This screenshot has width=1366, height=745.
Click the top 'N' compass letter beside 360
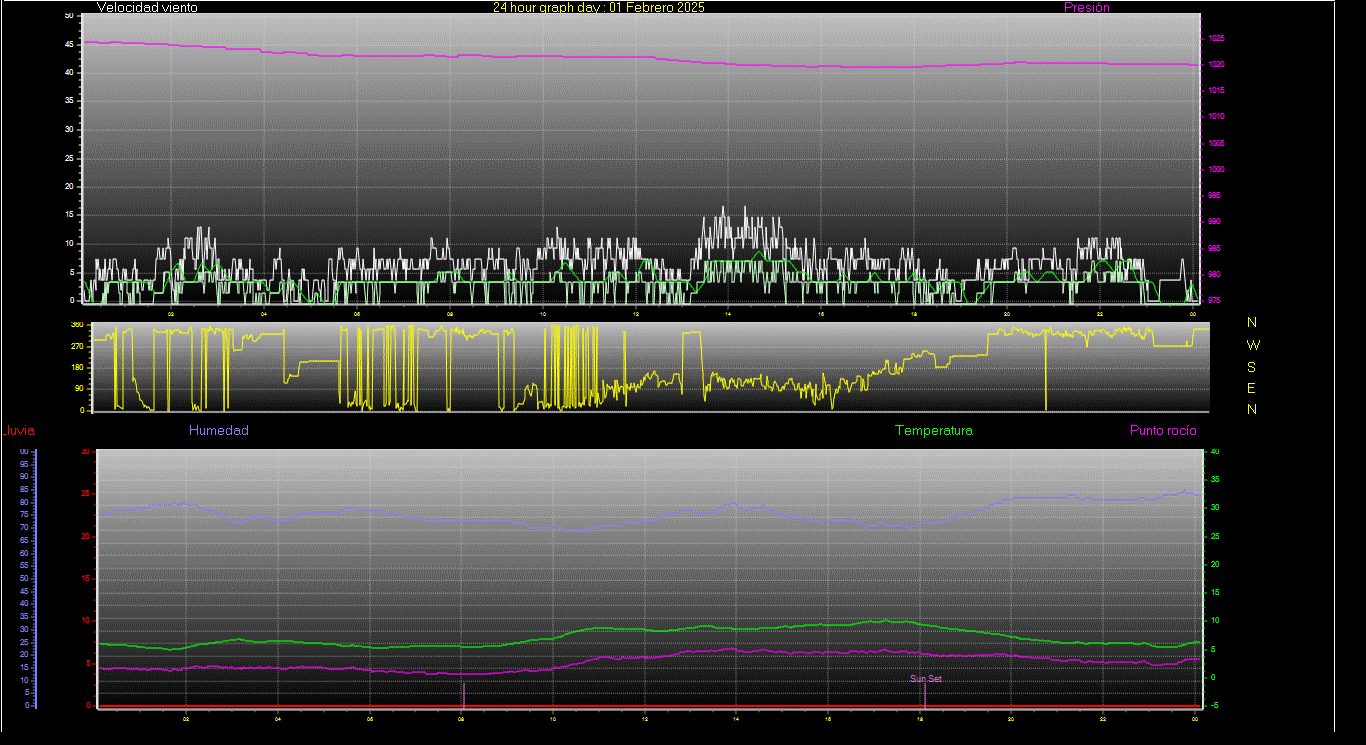click(x=1252, y=322)
